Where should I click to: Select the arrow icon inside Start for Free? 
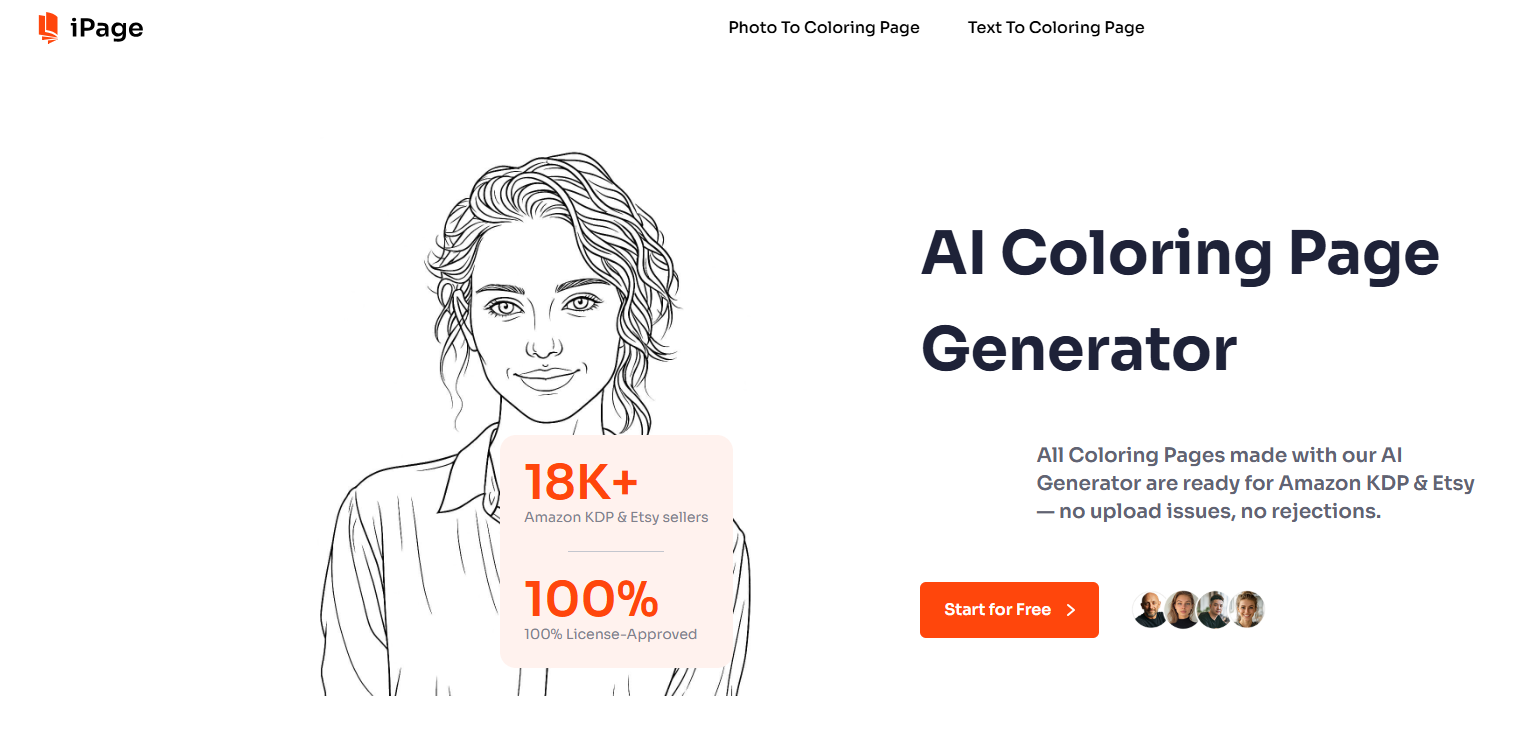[1071, 609]
